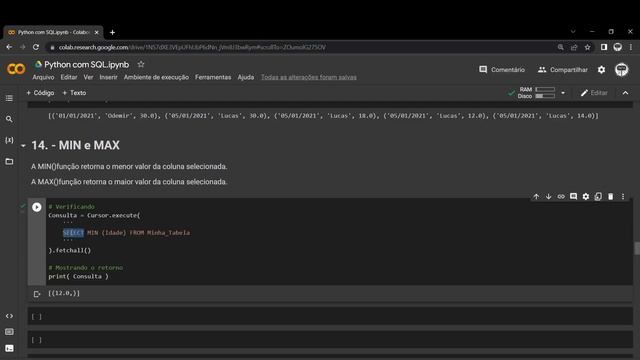Copy link to cell icon
640x360 pixels.
pos(561,197)
